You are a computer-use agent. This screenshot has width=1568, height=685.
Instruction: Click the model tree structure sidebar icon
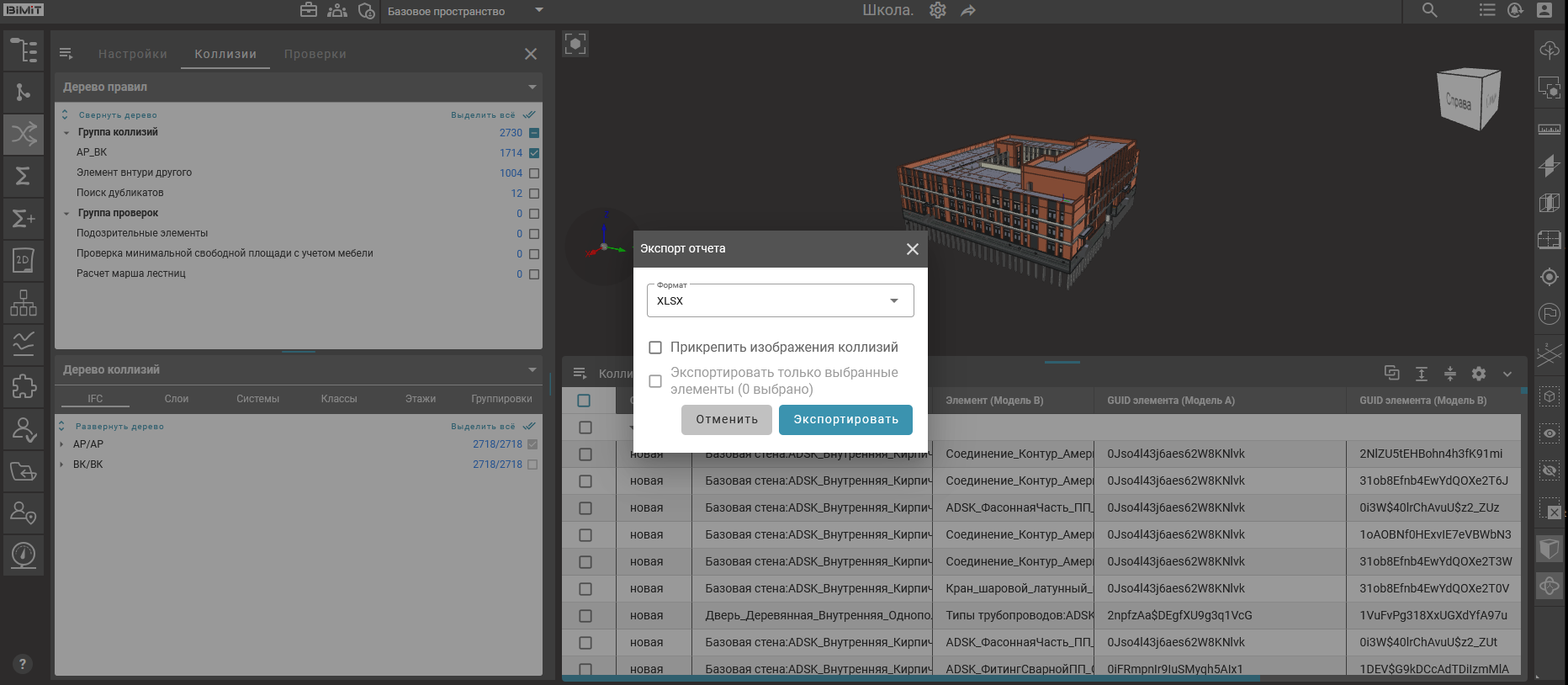24,50
